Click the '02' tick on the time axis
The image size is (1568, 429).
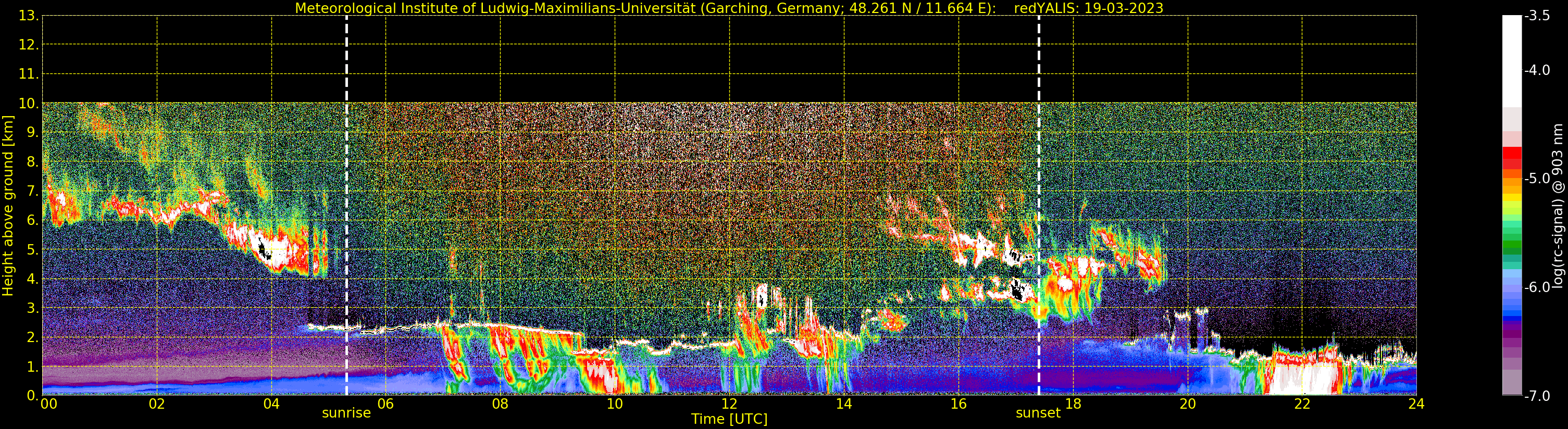coord(157,404)
